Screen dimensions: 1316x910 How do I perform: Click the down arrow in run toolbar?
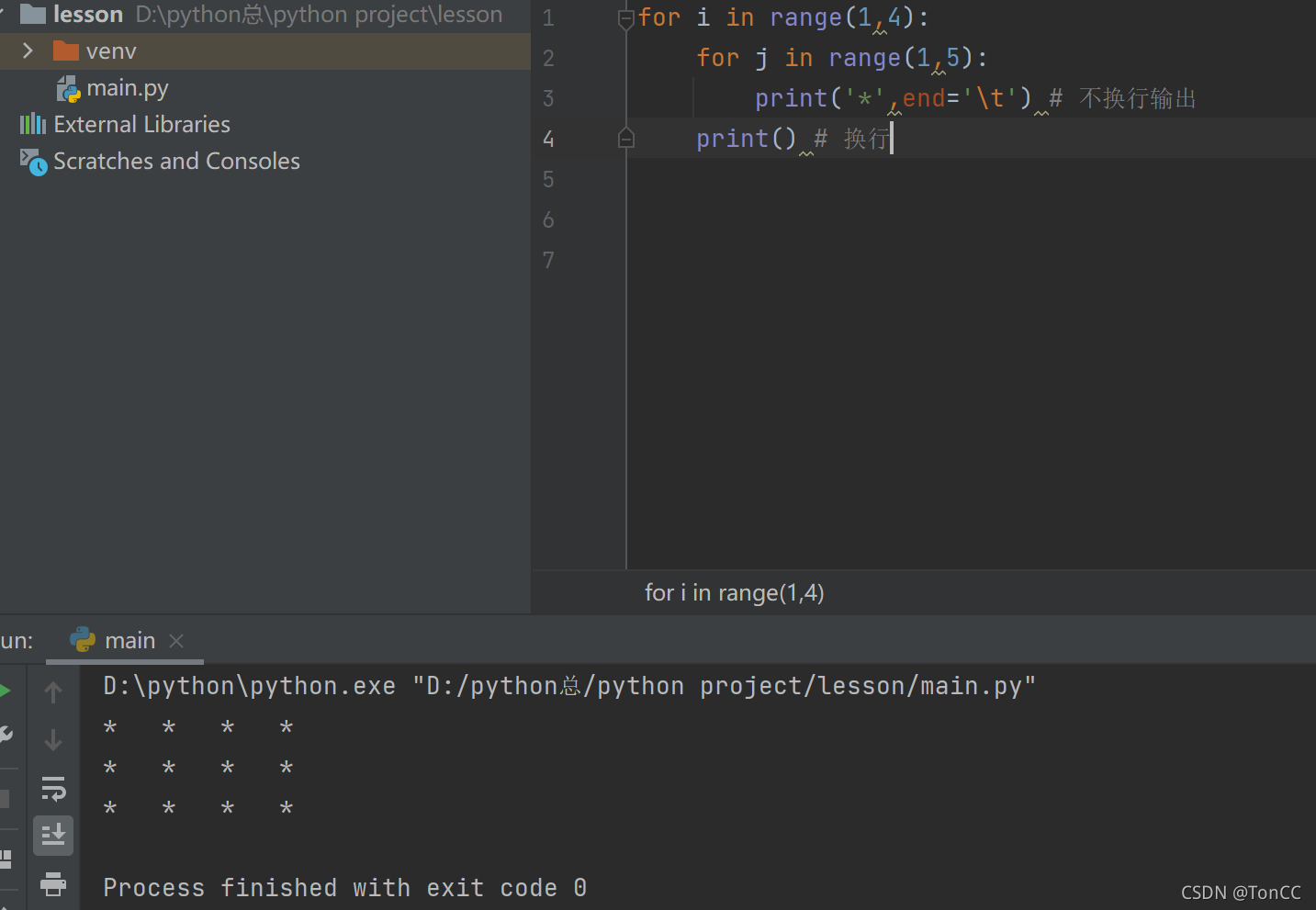(53, 739)
